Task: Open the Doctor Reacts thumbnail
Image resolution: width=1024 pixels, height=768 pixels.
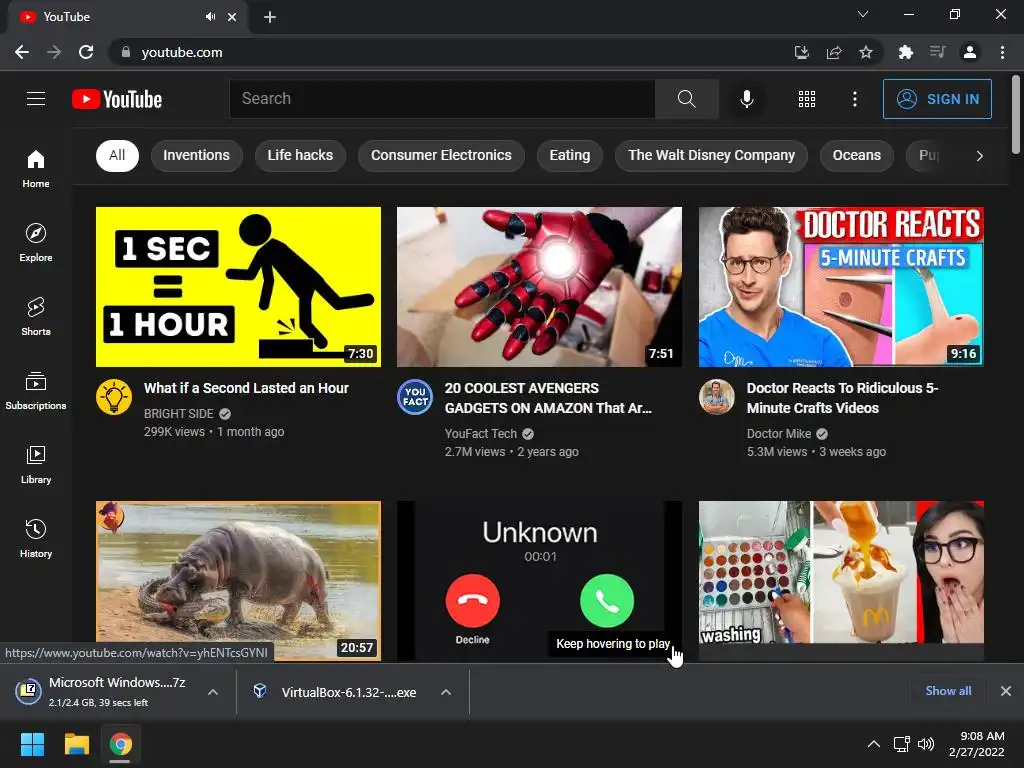Action: click(x=841, y=287)
